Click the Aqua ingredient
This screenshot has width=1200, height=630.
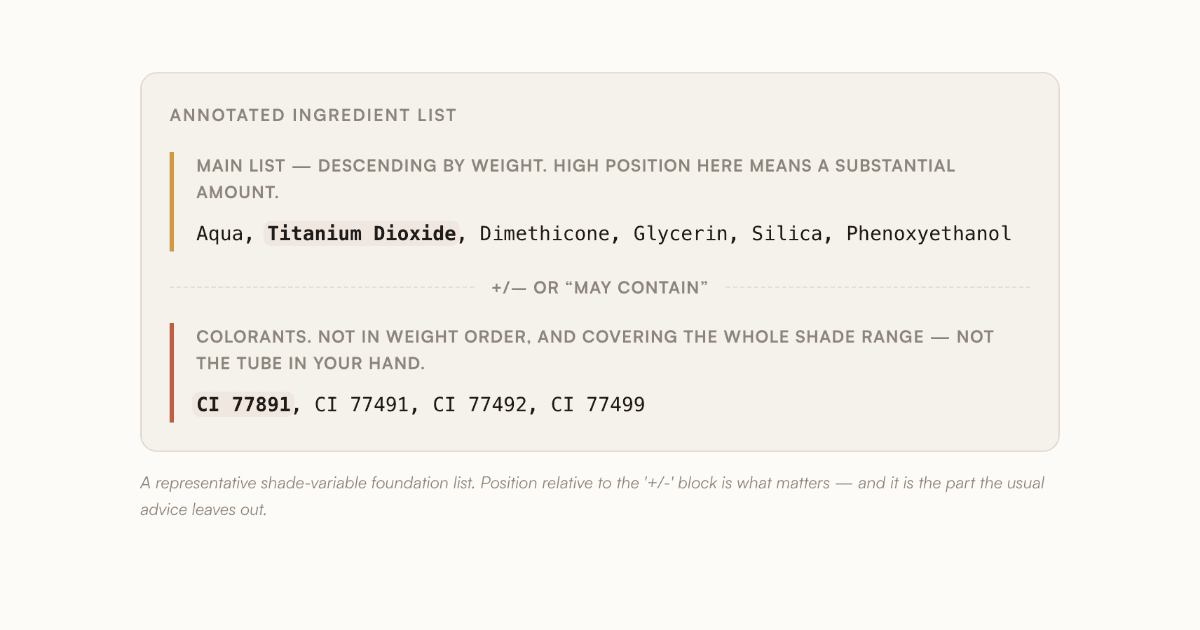(x=220, y=234)
